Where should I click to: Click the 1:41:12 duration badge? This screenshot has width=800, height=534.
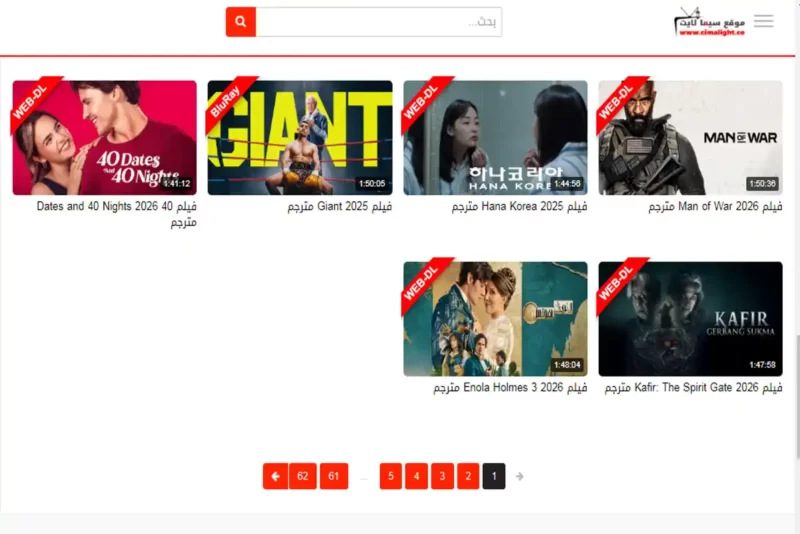tap(177, 184)
